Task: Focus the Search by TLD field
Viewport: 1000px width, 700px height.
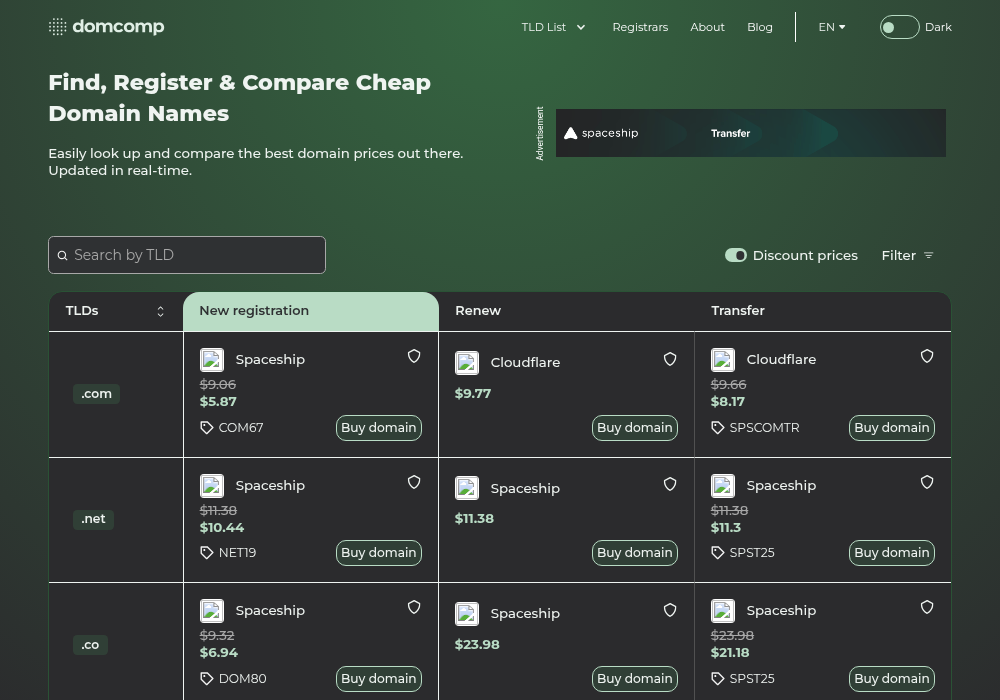Action: tap(187, 255)
